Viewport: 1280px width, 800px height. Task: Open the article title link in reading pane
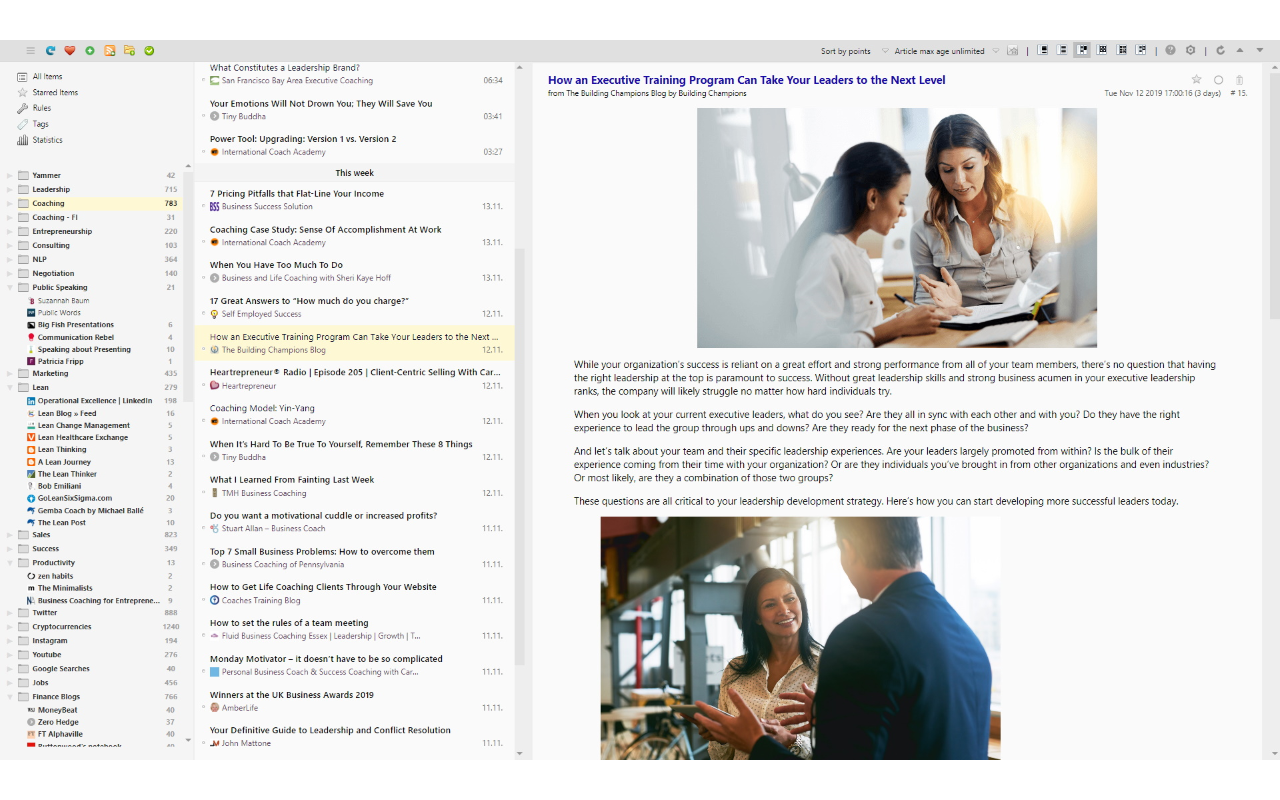point(746,80)
